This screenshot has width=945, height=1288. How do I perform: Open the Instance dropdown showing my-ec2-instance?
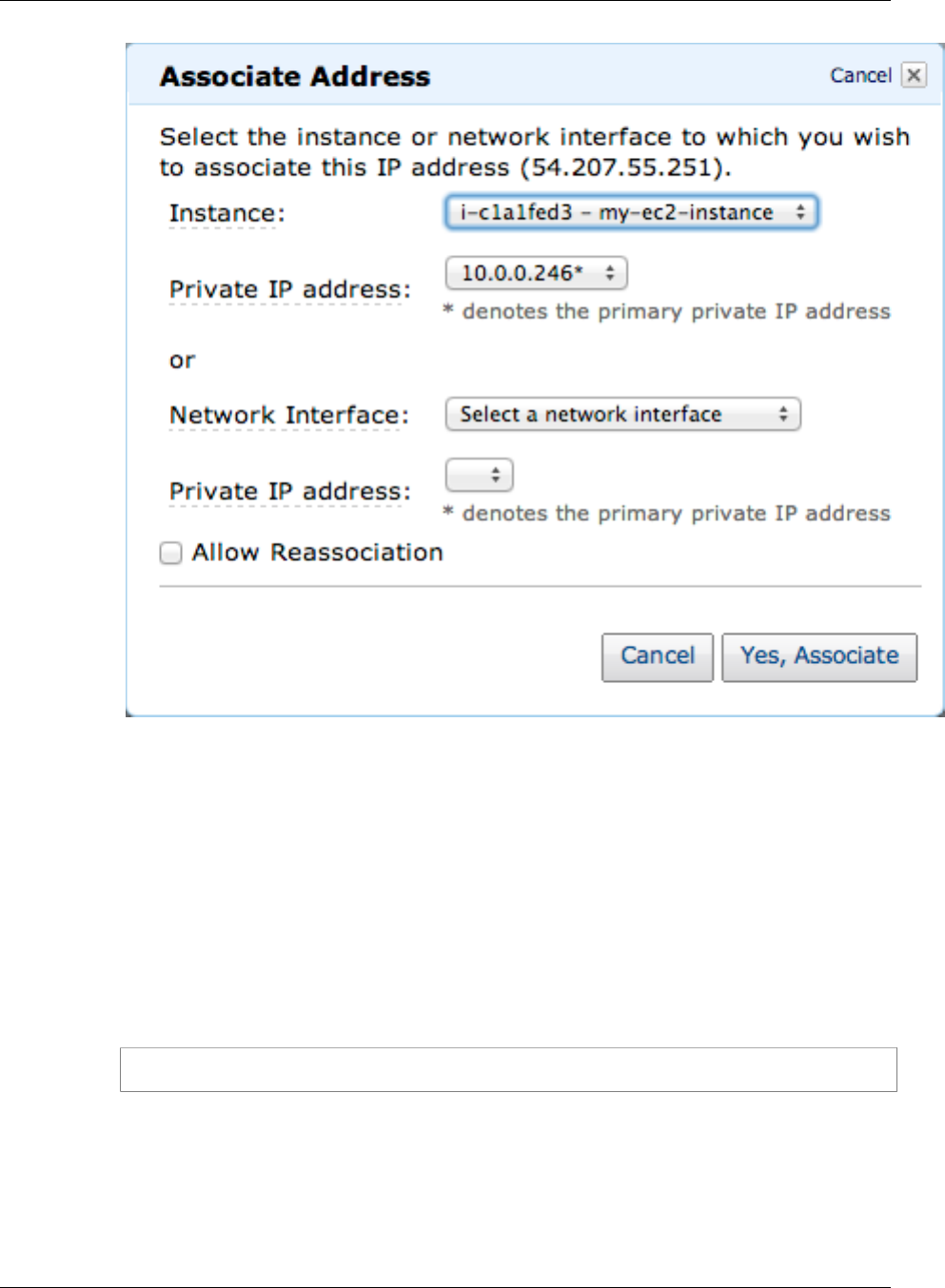pyautogui.click(x=631, y=212)
